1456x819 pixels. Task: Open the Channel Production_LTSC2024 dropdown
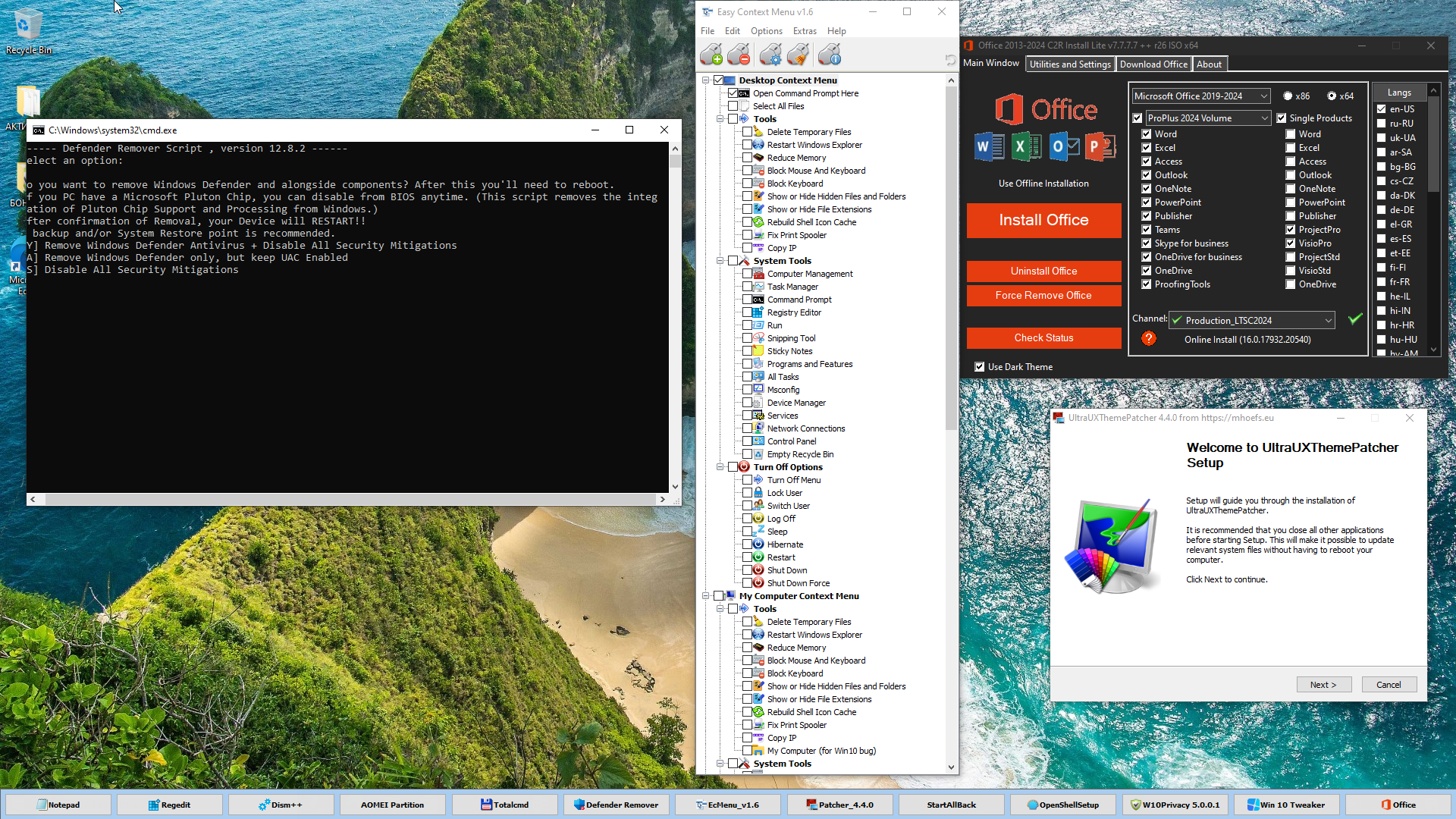(x=1252, y=320)
